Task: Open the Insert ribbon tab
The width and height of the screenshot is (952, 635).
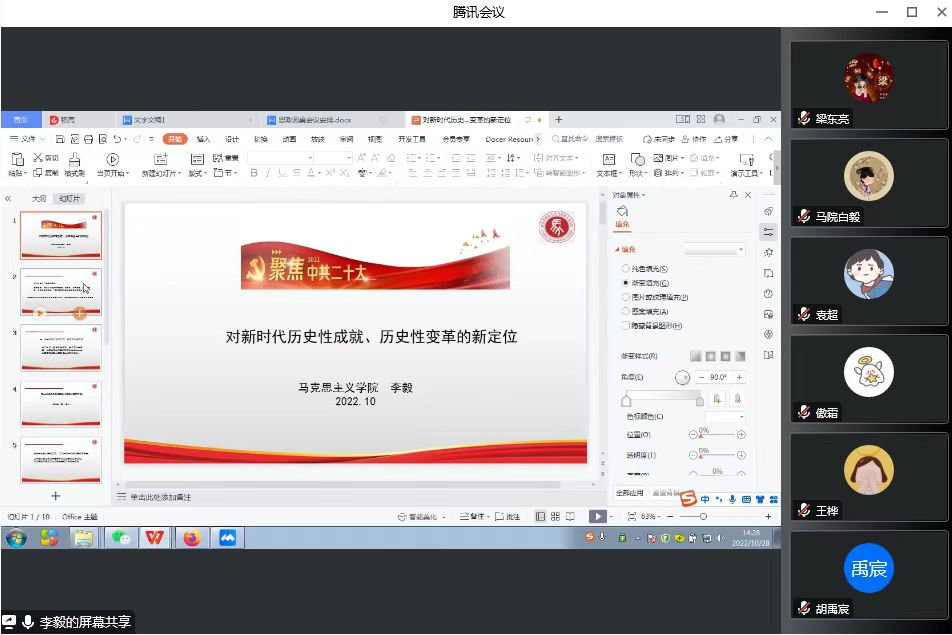Action: click(x=204, y=139)
